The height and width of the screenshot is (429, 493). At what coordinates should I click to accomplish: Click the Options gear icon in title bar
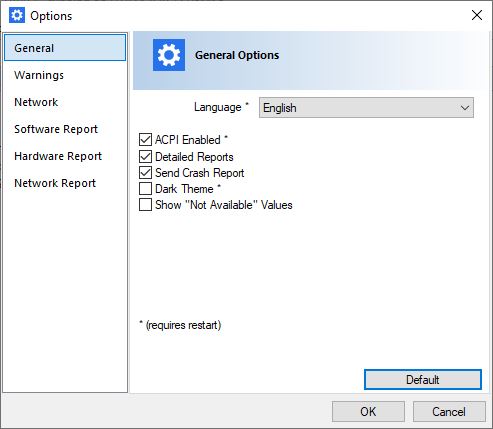pos(17,15)
